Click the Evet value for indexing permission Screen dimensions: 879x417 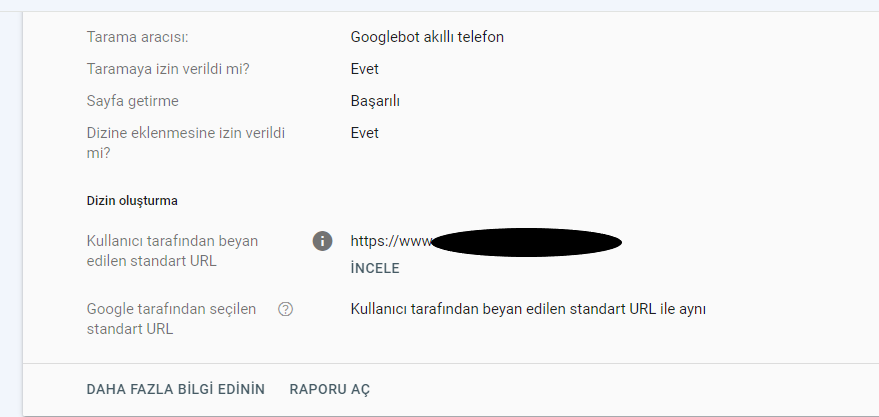364,133
